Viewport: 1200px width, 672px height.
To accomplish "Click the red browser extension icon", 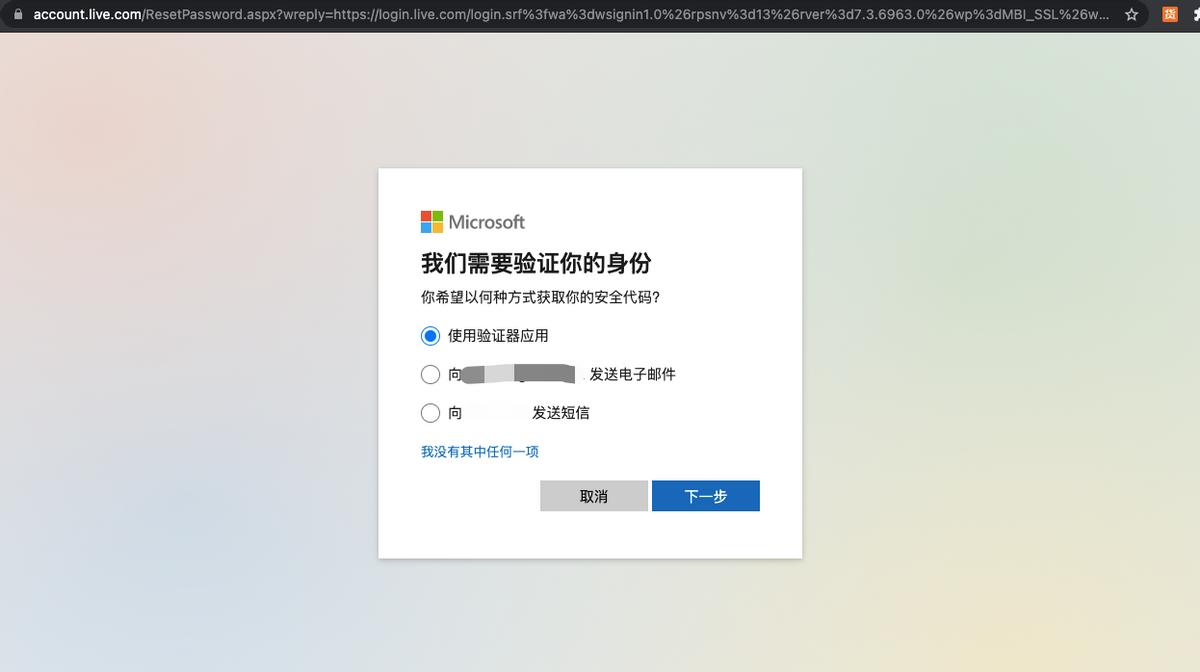I will click(1168, 15).
